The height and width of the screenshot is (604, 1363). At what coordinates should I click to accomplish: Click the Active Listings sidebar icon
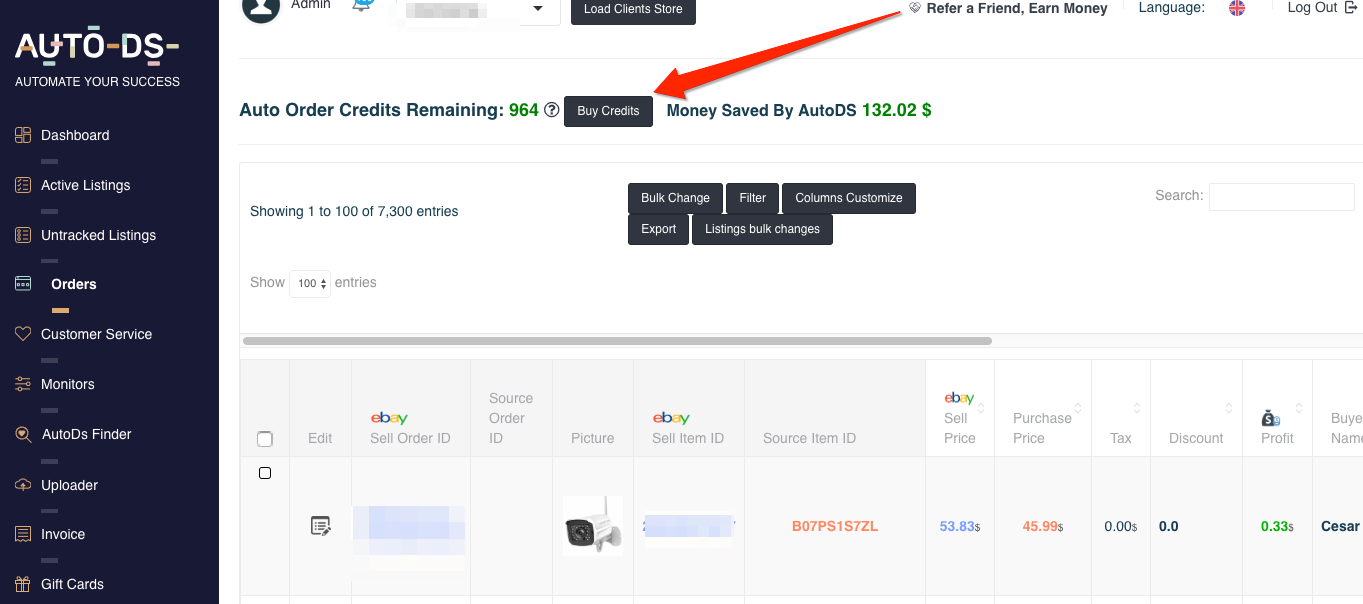pyautogui.click(x=23, y=185)
